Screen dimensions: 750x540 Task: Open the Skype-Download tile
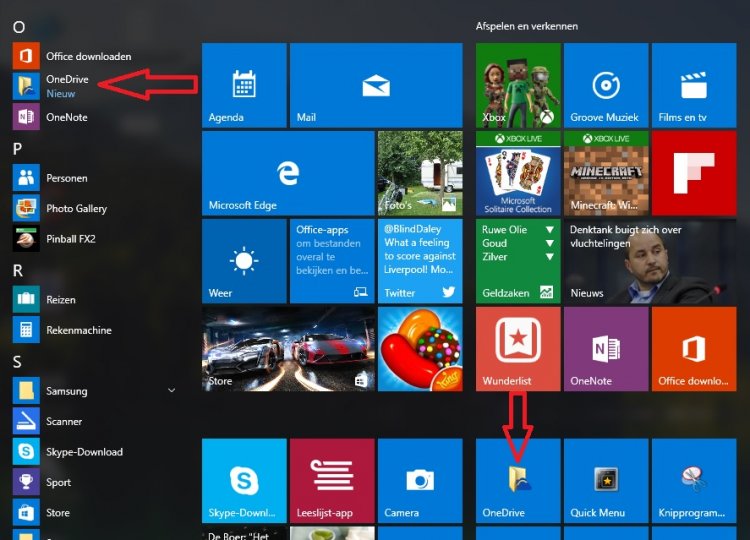click(244, 480)
